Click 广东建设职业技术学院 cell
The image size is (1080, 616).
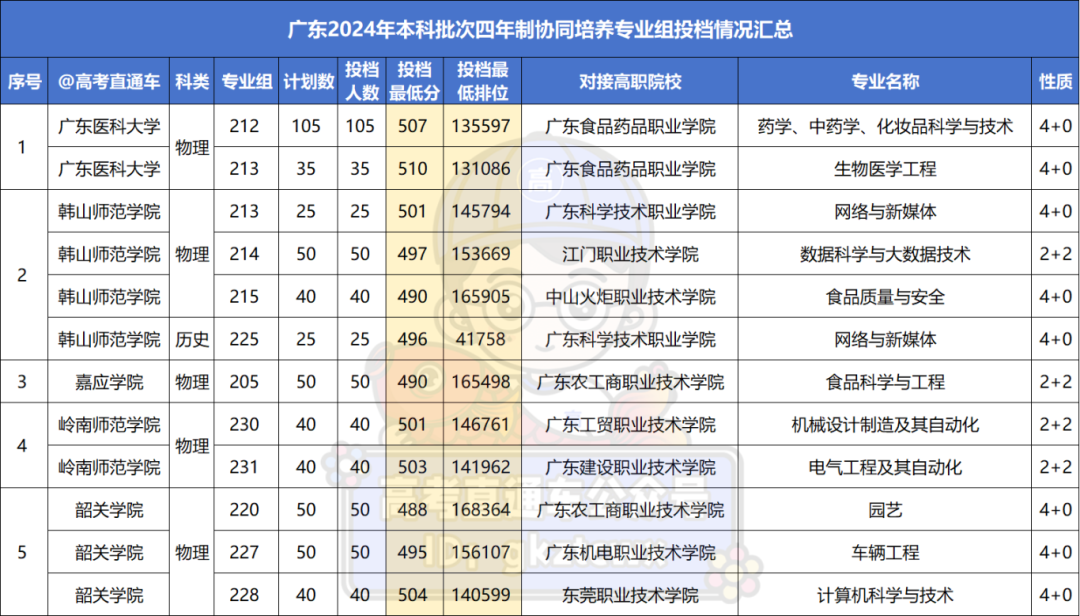click(x=630, y=467)
